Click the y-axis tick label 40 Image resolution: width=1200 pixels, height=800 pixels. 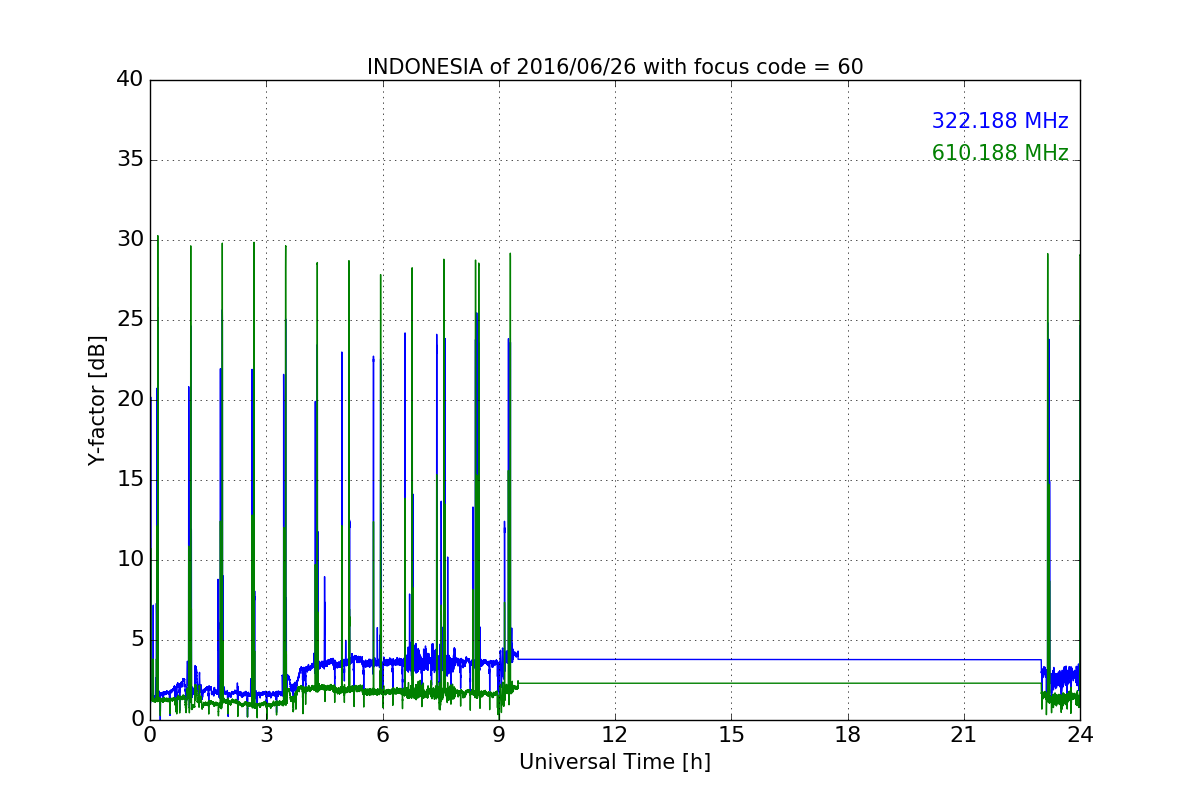click(x=130, y=80)
